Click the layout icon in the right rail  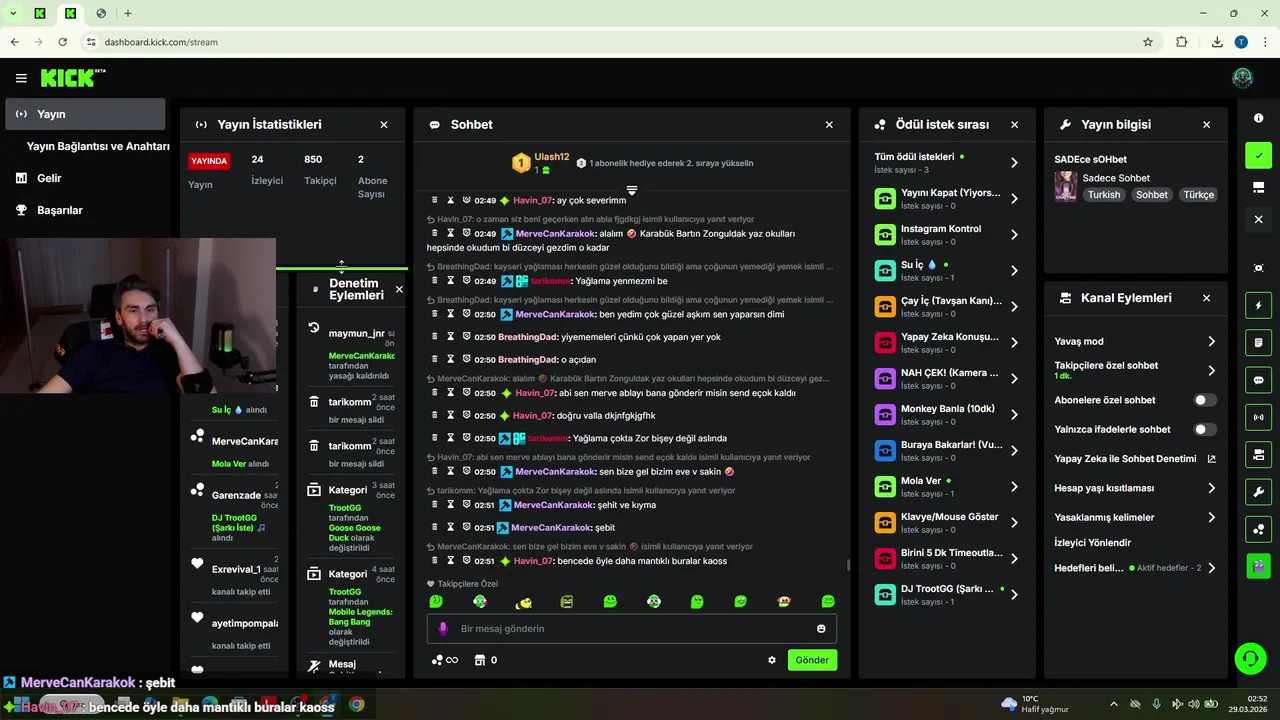pyautogui.click(x=1258, y=187)
